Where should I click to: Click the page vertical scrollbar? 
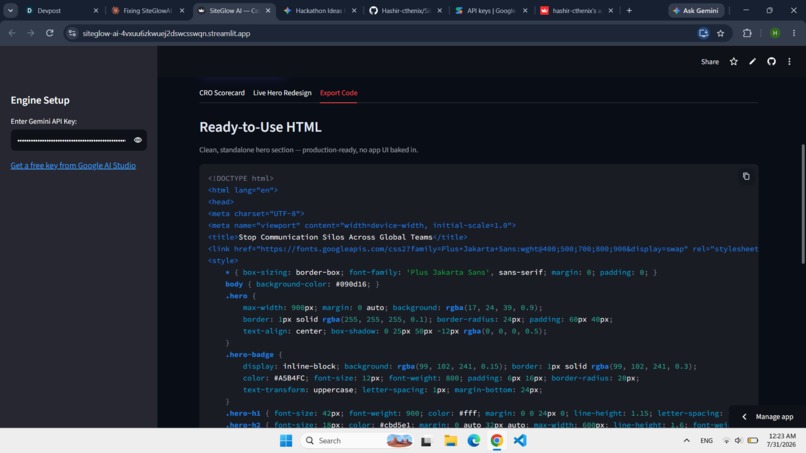803,205
